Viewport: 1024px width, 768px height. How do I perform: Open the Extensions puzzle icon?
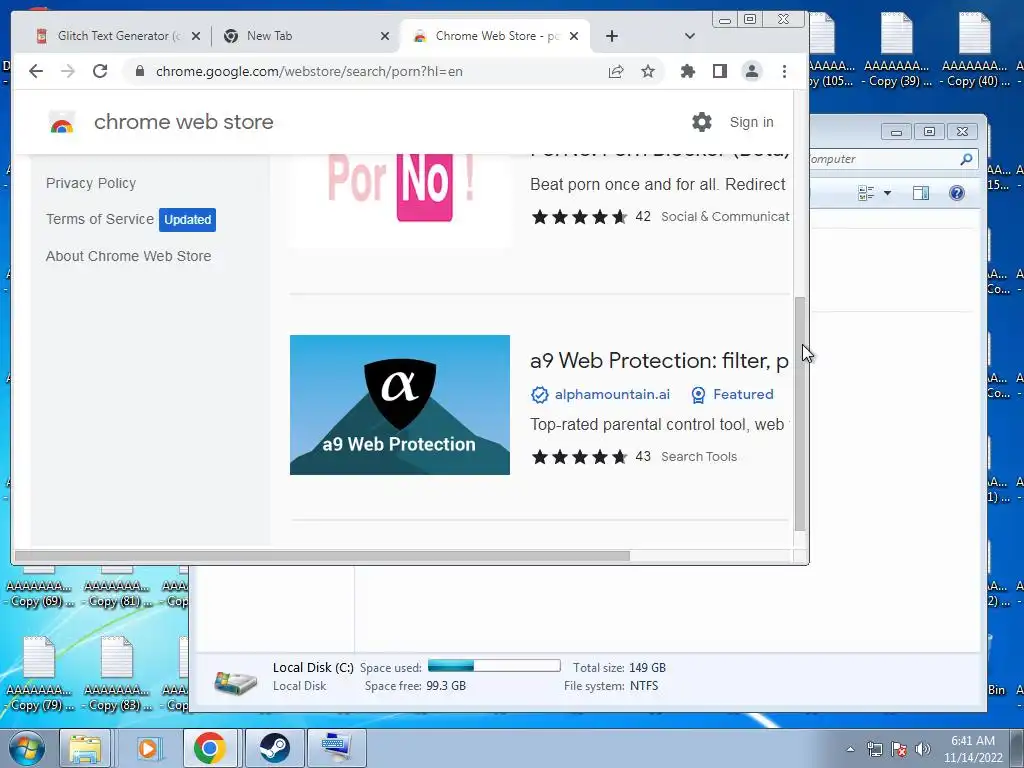pyautogui.click(x=688, y=71)
